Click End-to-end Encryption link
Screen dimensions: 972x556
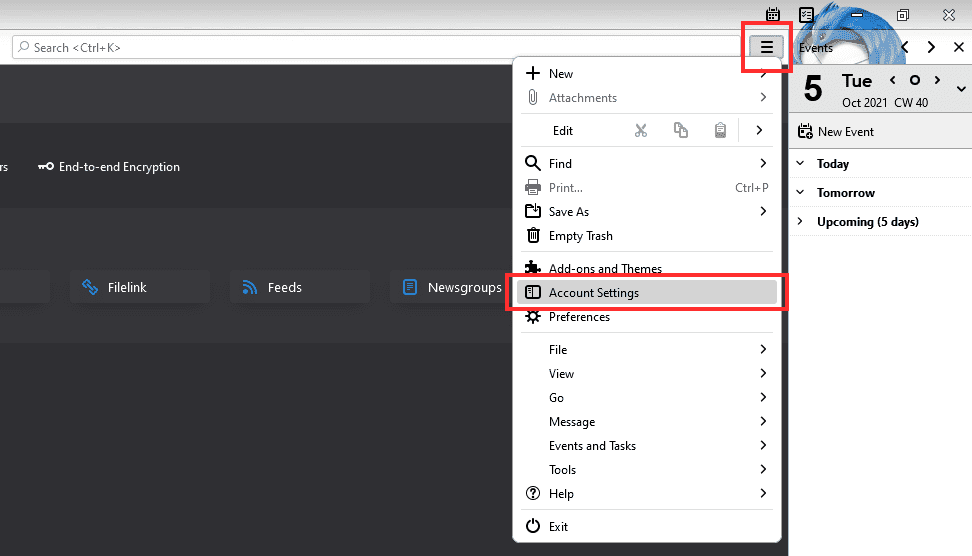tap(109, 167)
